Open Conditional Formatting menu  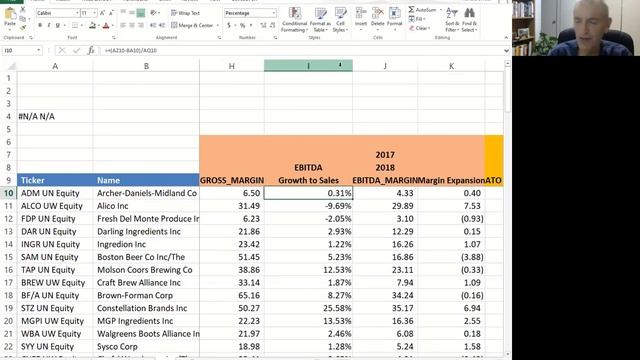point(294,19)
